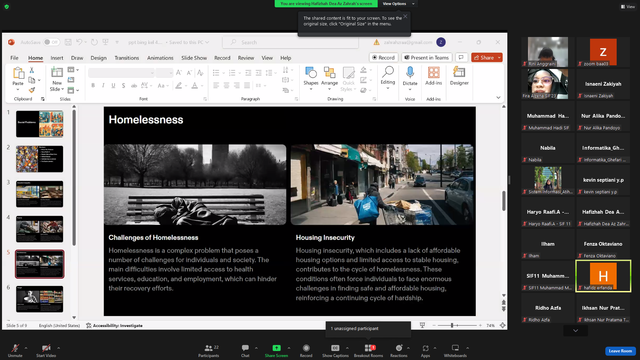Switch to the Slide Show tab
Image resolution: width=640 pixels, height=360 pixels.
tap(194, 58)
